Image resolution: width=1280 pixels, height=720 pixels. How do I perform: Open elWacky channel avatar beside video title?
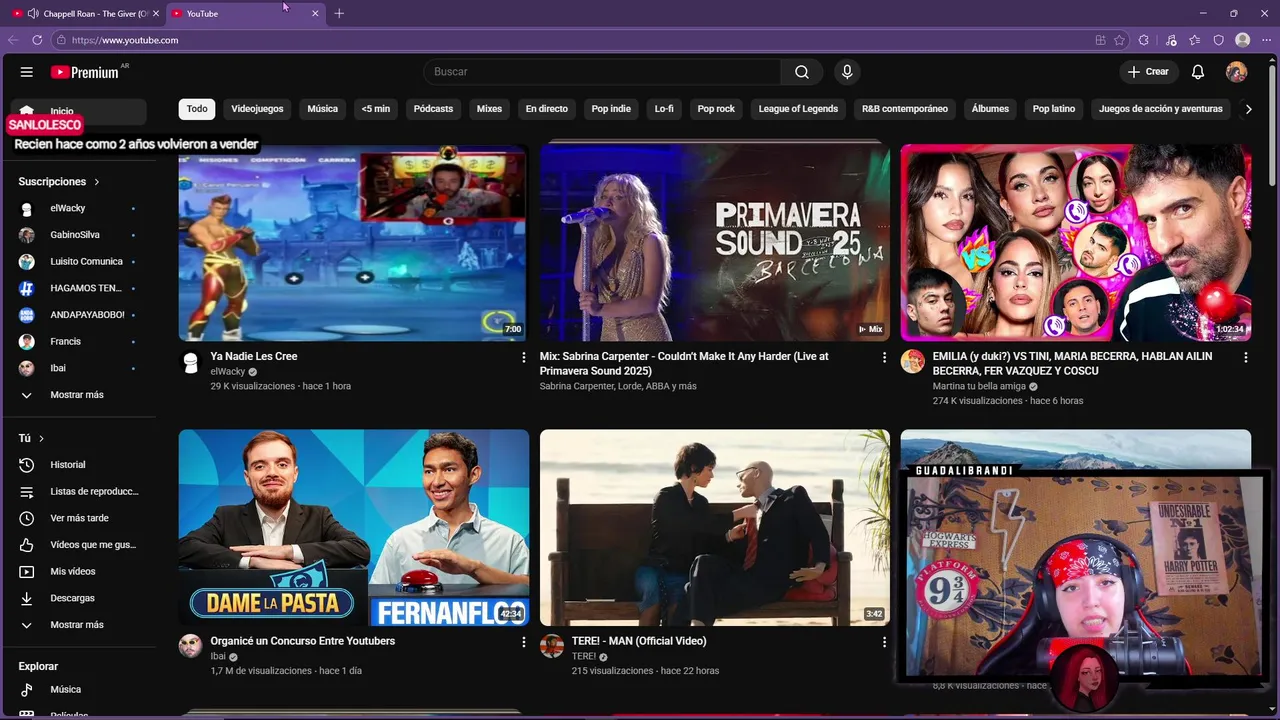[190, 362]
